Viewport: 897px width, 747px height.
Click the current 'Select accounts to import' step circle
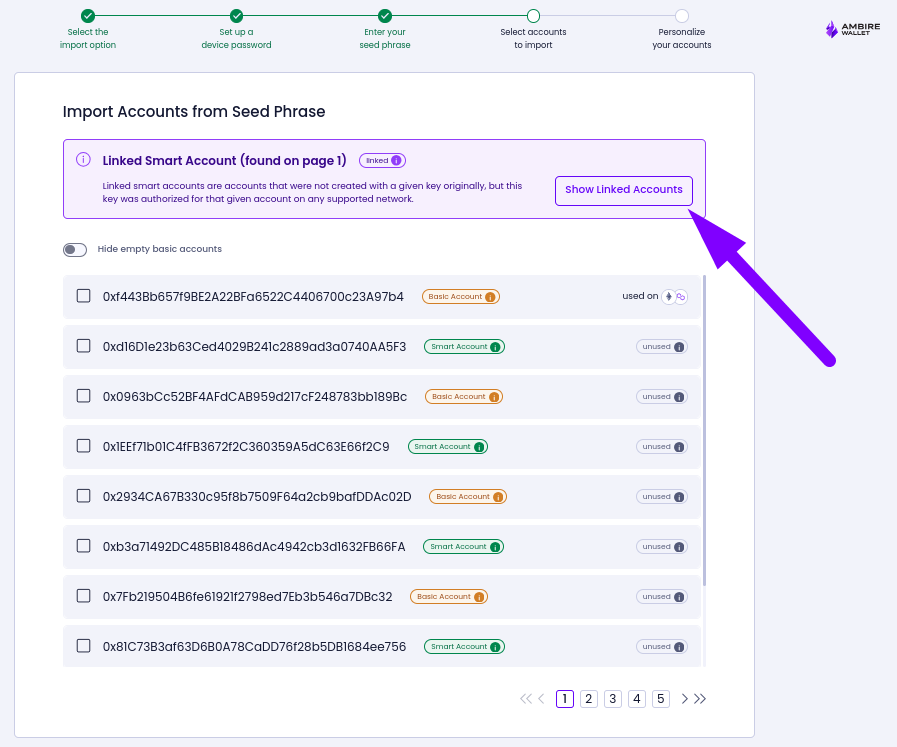click(x=533, y=15)
